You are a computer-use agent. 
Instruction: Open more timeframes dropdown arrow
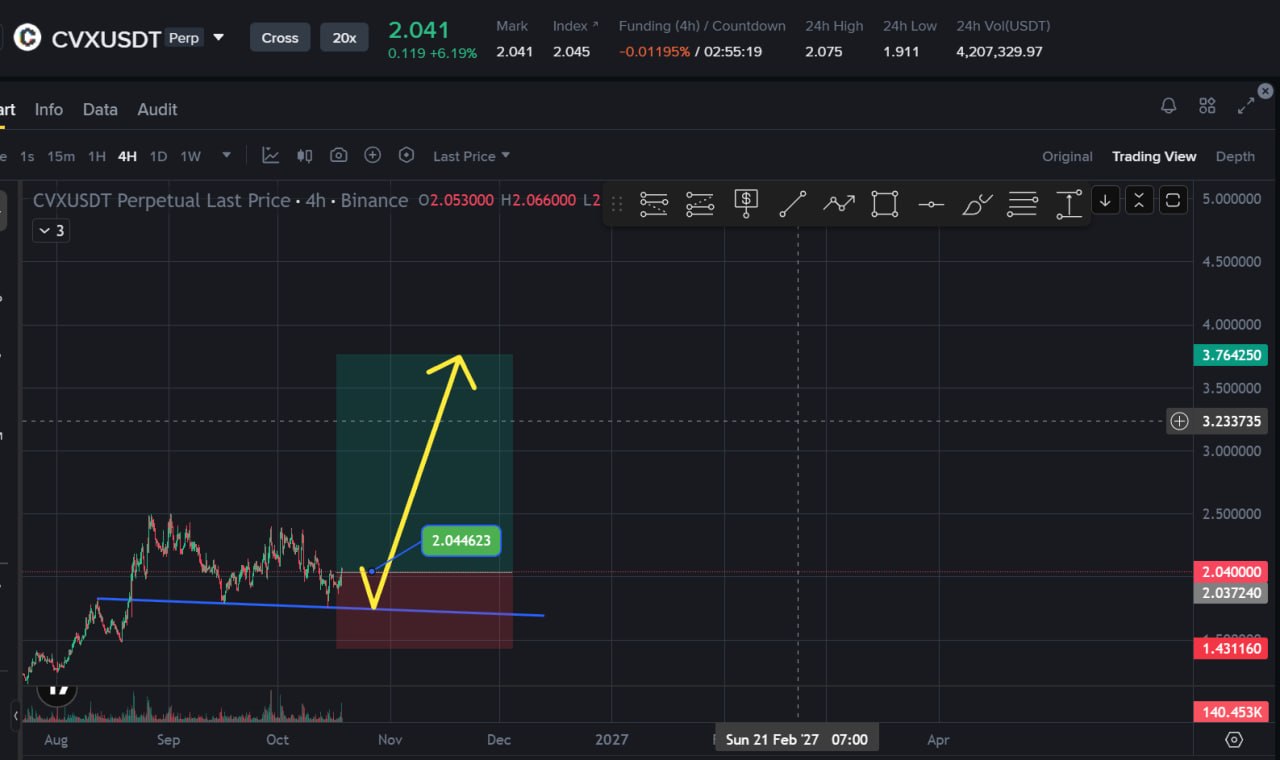tap(227, 155)
